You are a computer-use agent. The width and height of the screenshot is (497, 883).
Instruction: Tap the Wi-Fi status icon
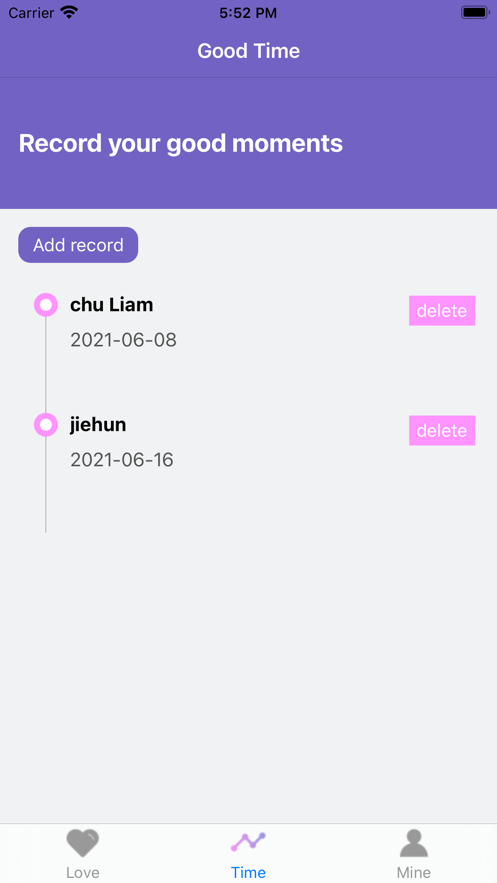click(69, 12)
